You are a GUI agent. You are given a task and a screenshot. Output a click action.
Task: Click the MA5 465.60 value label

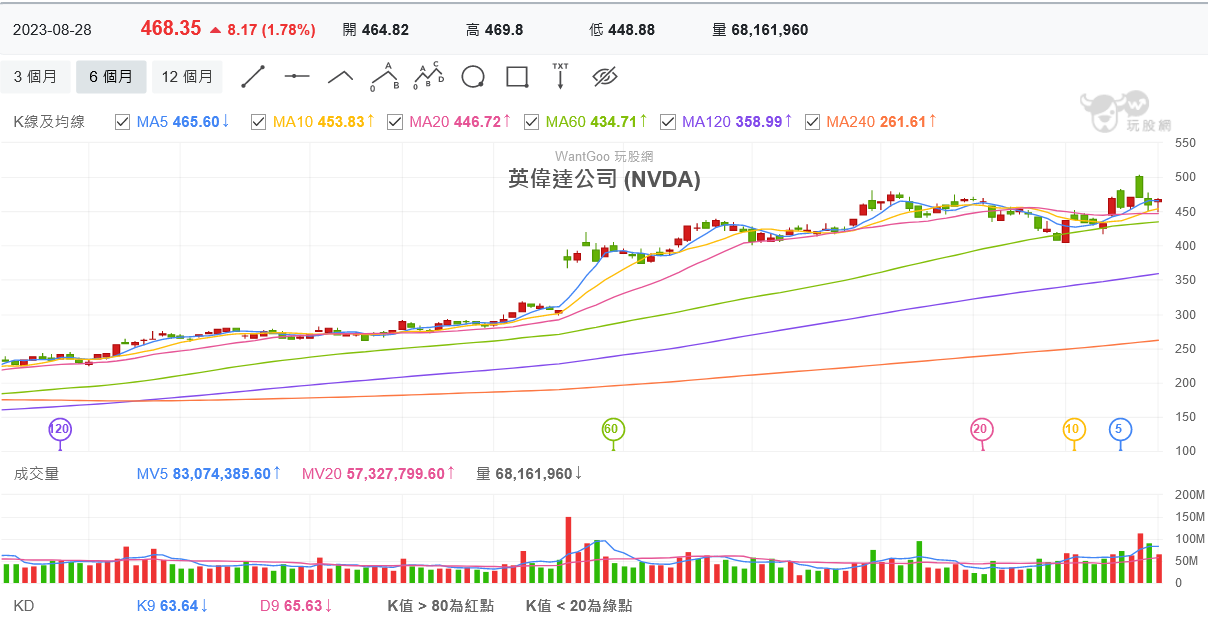(184, 122)
